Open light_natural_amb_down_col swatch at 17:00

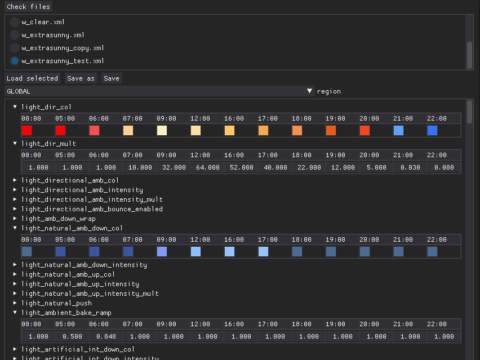coord(263,252)
